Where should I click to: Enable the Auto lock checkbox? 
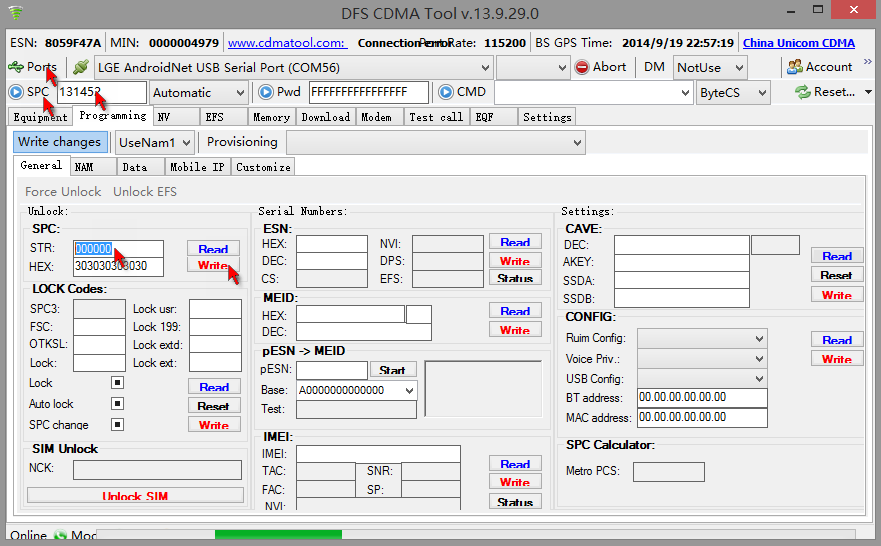tap(117, 404)
